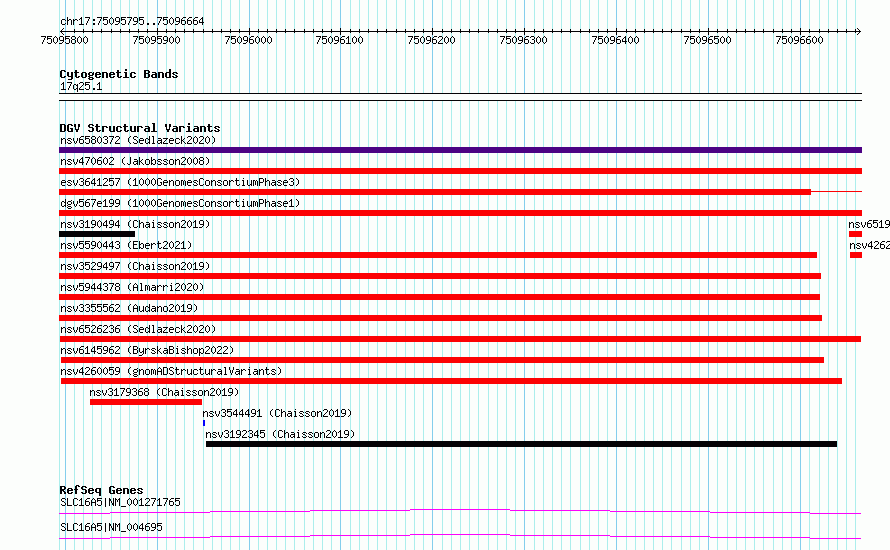Click the magenta SLC16A5|NM_004695 intron line
This screenshot has height=550, width=890.
point(460,536)
